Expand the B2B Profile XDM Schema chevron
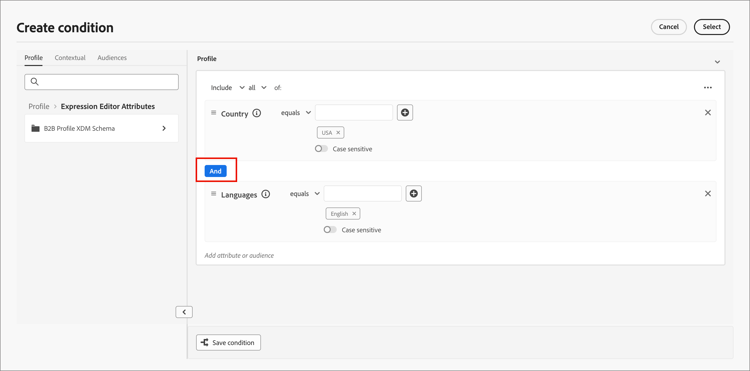 (x=164, y=128)
